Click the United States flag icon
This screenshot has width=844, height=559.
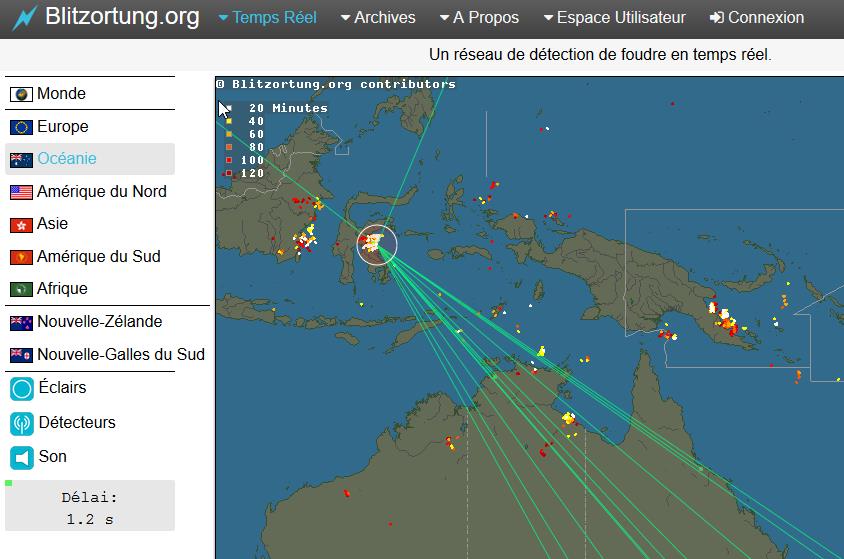(22, 192)
